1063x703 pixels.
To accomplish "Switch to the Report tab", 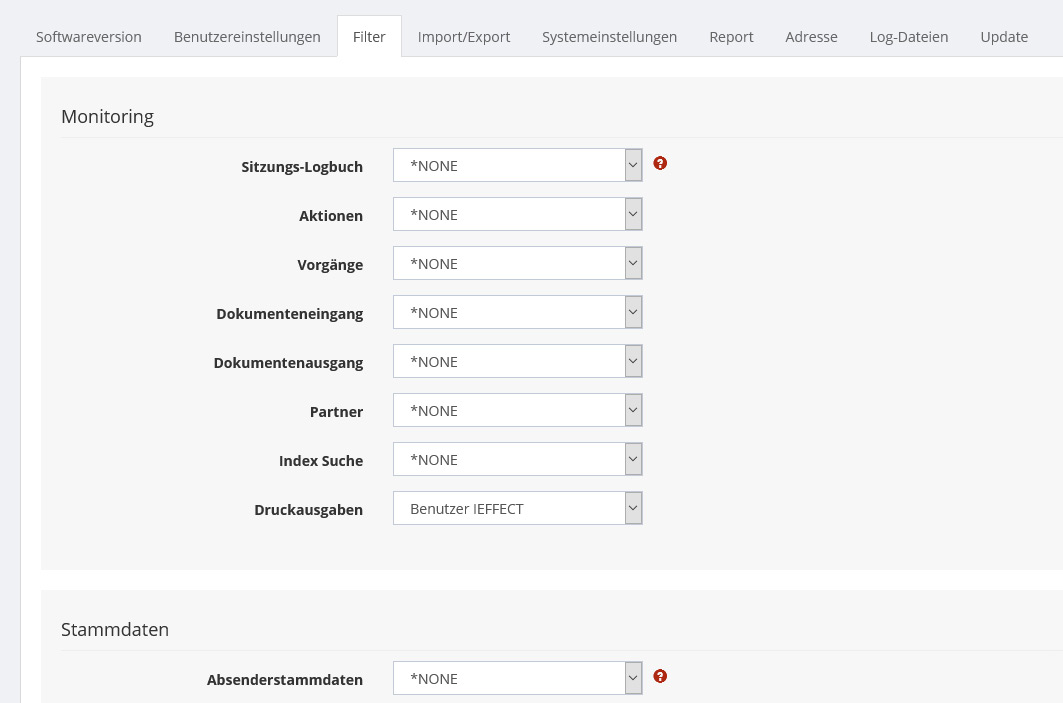I will tap(731, 37).
